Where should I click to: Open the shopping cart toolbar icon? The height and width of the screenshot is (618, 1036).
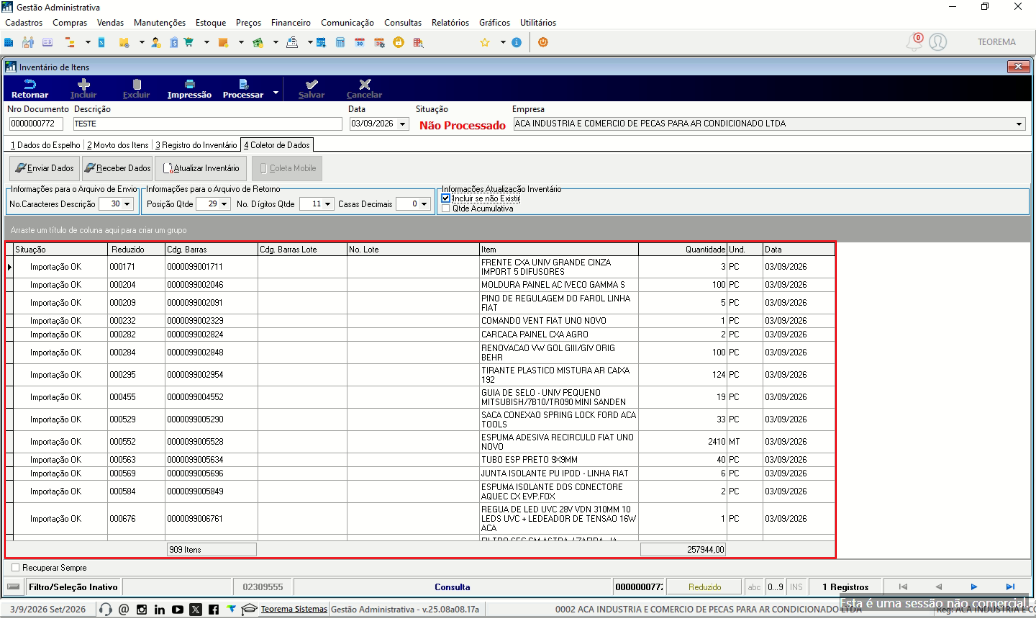tap(189, 42)
